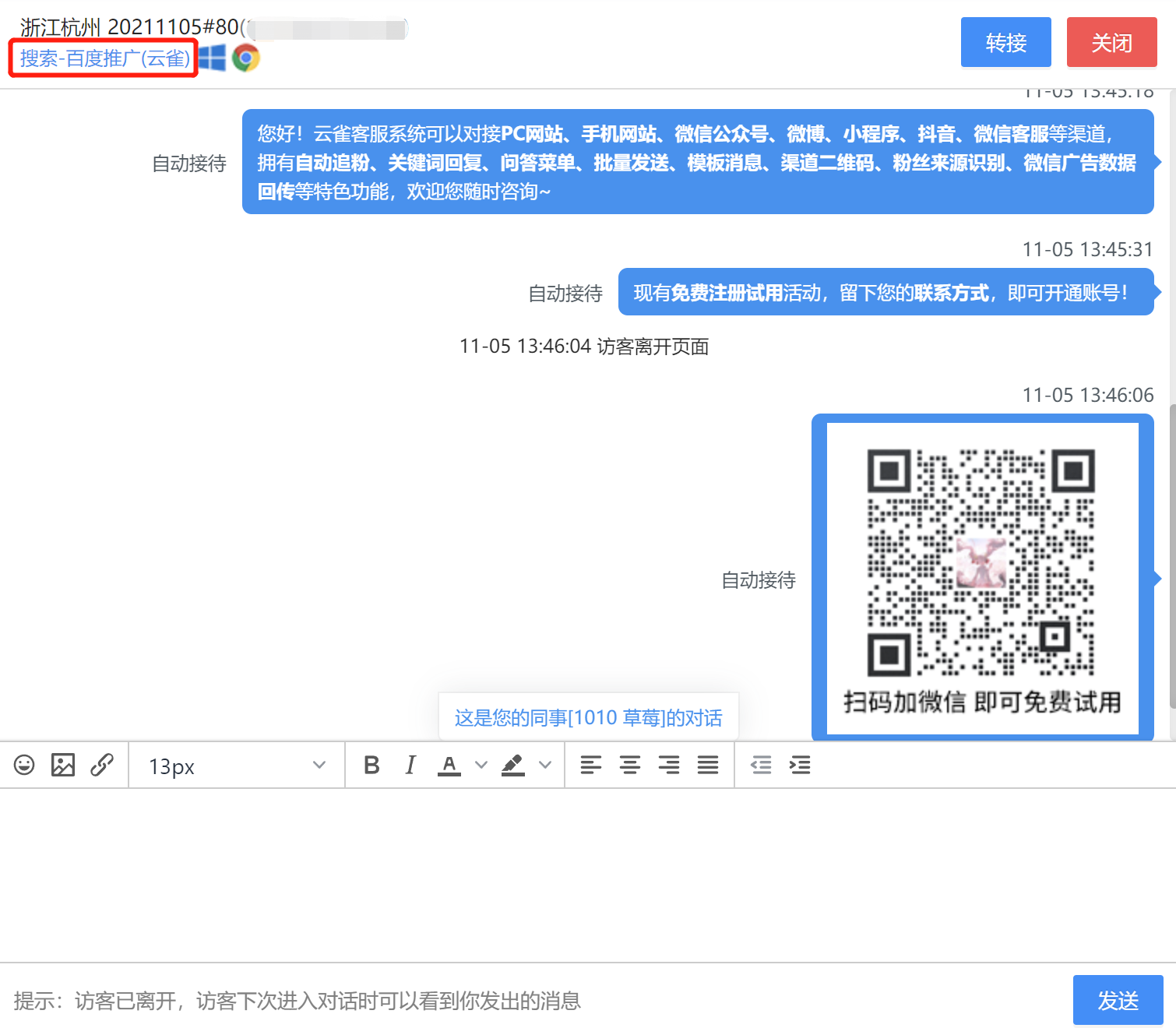Select the align center icon
The height and width of the screenshot is (1035, 1176).
click(x=629, y=765)
